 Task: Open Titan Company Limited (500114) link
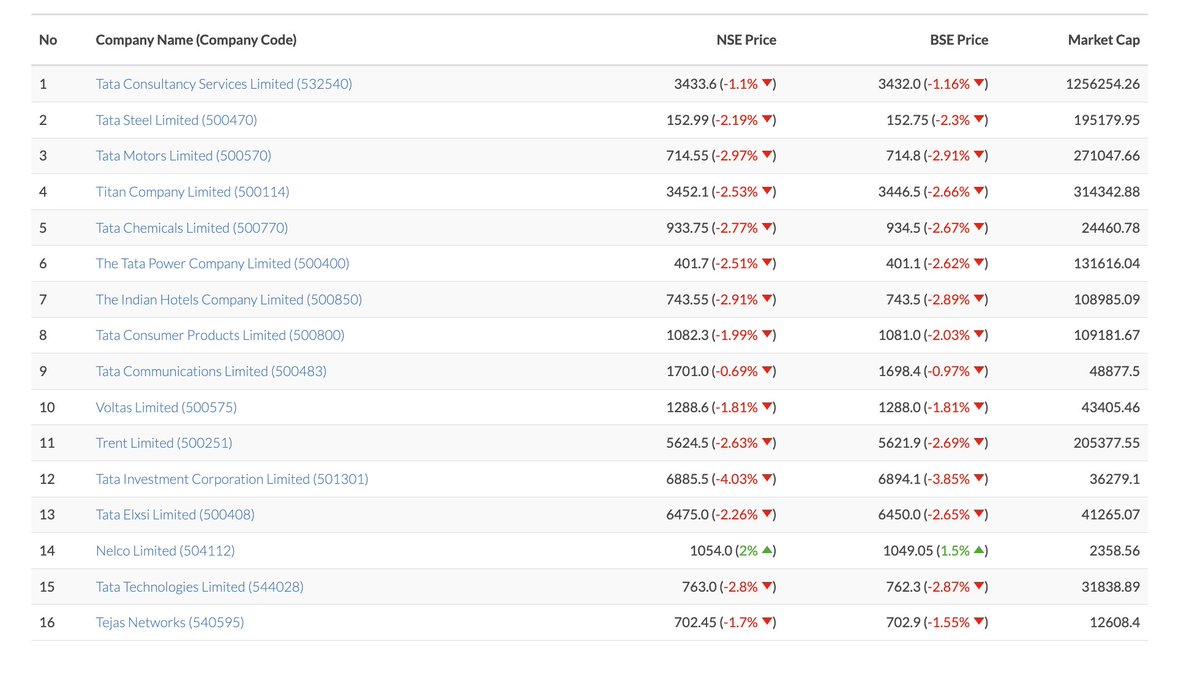(193, 192)
